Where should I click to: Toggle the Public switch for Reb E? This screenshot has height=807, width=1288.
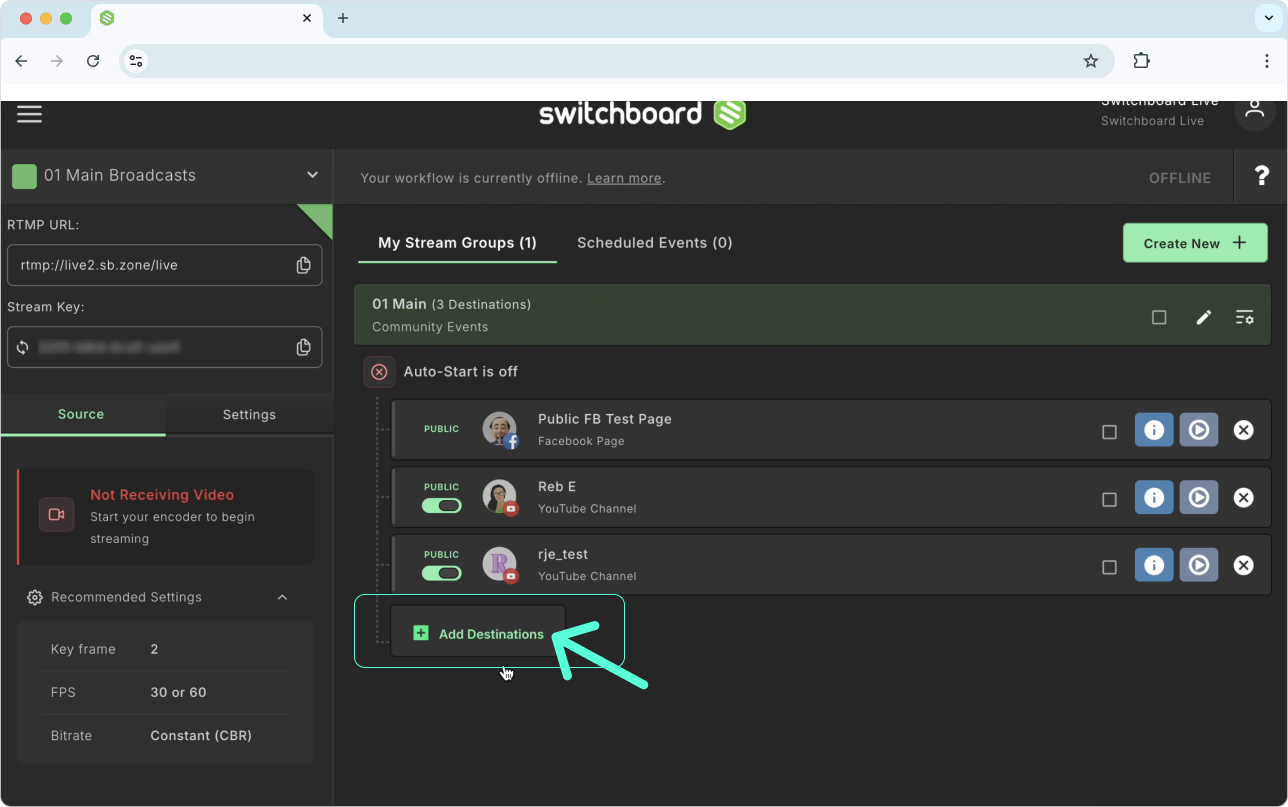442,506
